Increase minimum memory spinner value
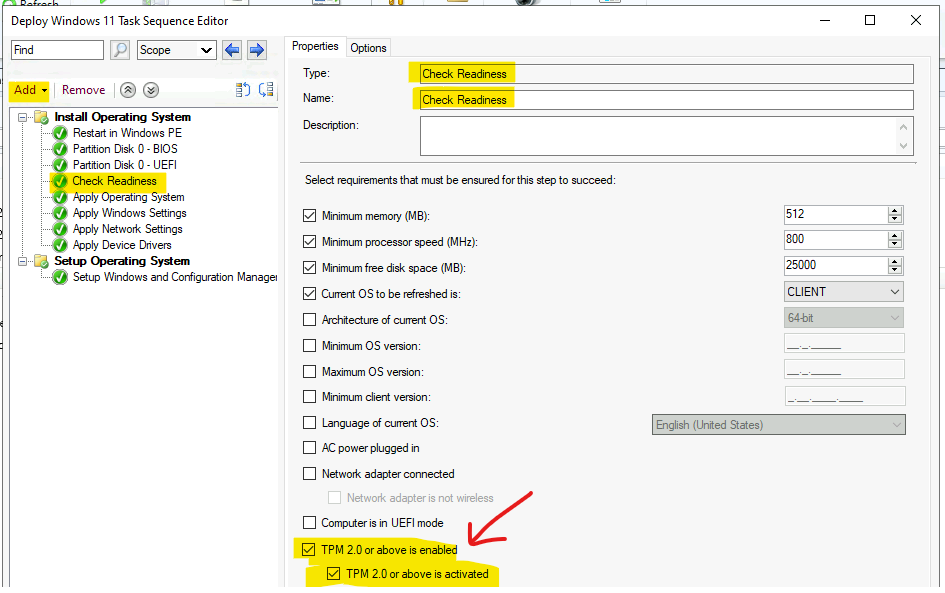This screenshot has height=593, width=945. pyautogui.click(x=895, y=210)
